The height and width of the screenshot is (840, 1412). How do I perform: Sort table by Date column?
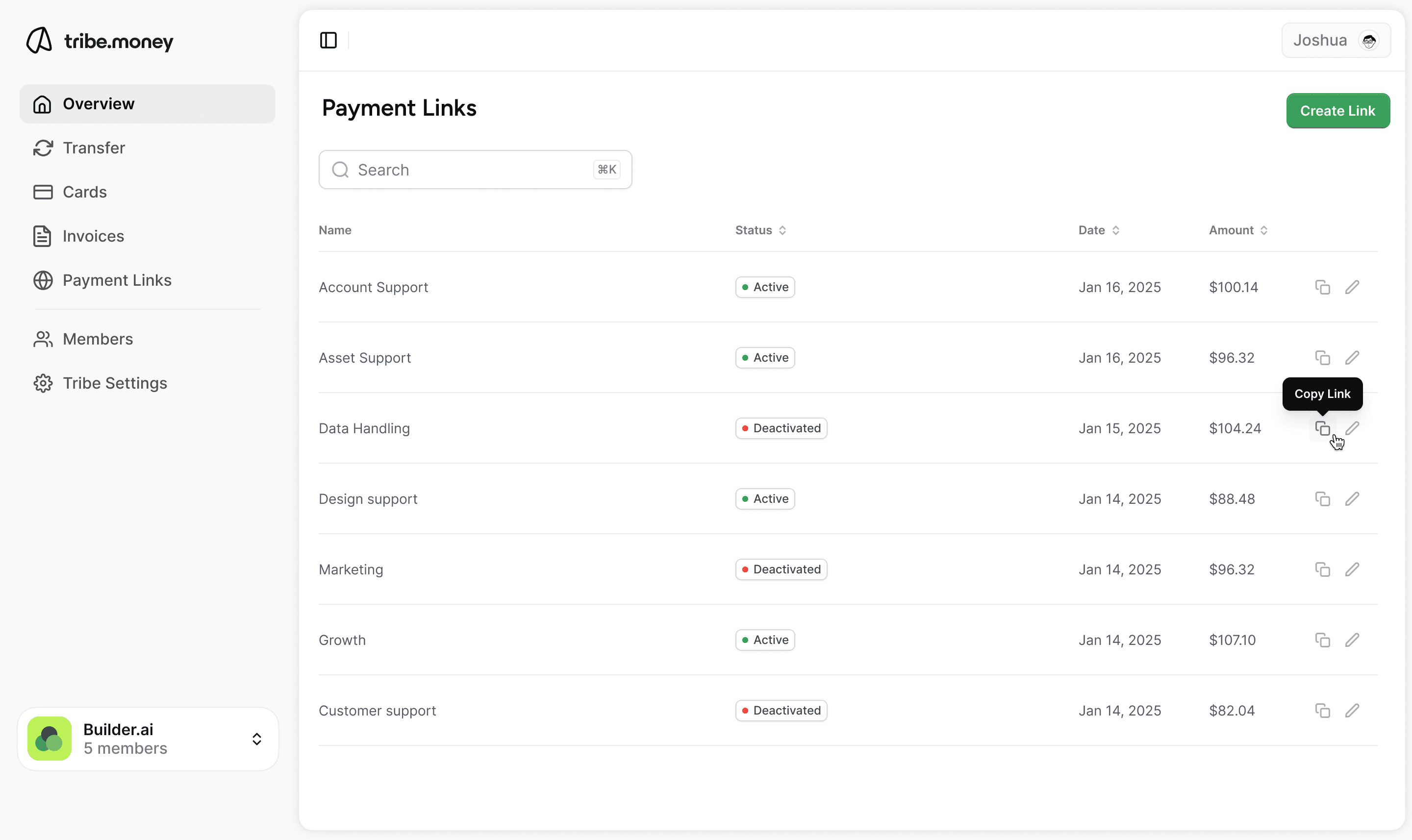[x=1098, y=230]
